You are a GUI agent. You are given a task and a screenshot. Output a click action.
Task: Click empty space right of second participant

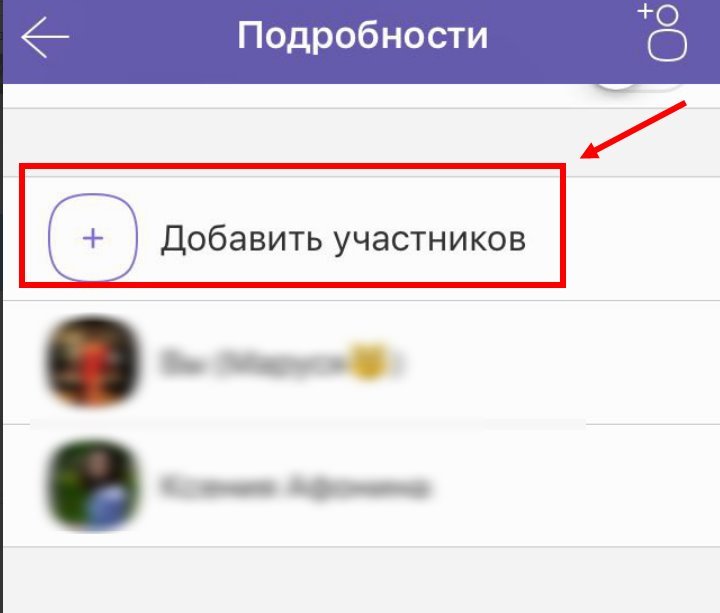tap(574, 486)
